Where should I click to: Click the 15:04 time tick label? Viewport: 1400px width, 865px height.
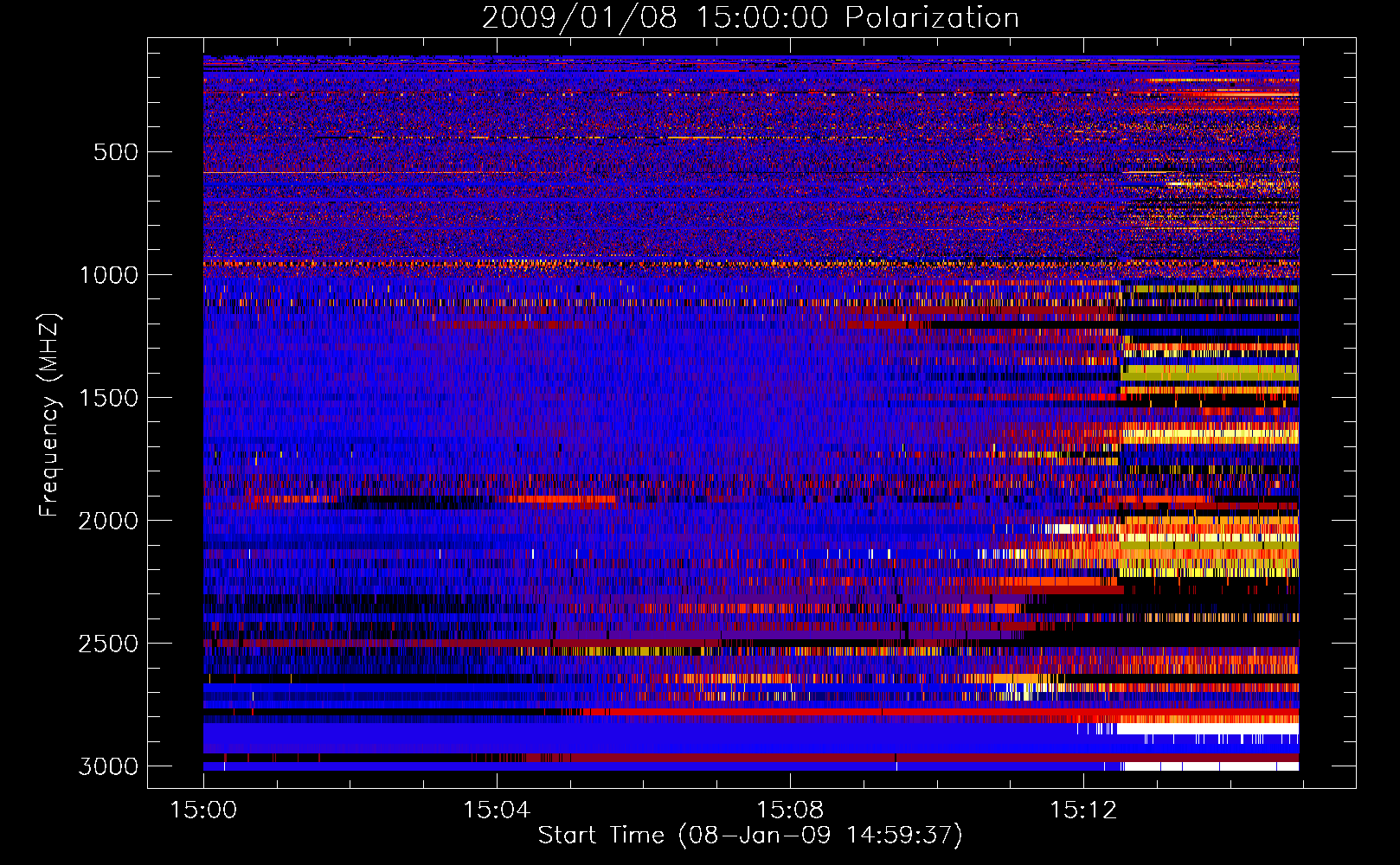point(497,810)
